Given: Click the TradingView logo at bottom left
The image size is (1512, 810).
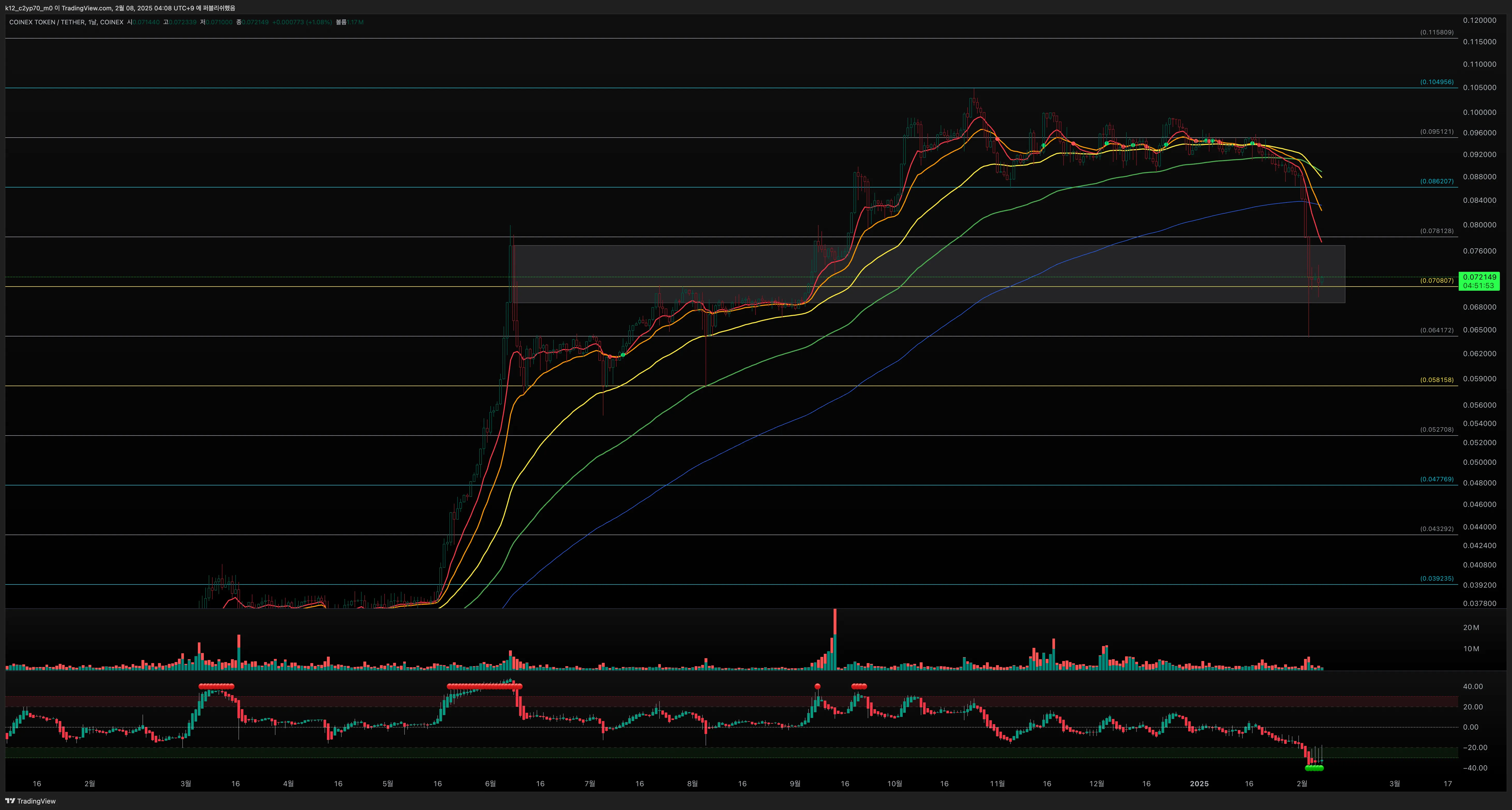Looking at the screenshot, I should 31,801.
